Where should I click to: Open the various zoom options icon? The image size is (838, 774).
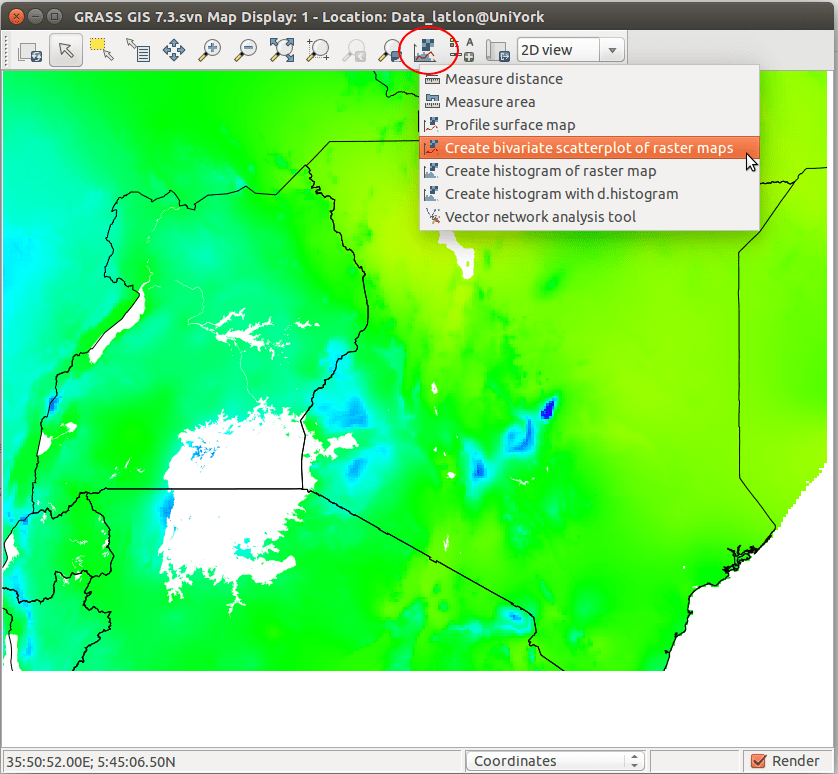point(390,50)
